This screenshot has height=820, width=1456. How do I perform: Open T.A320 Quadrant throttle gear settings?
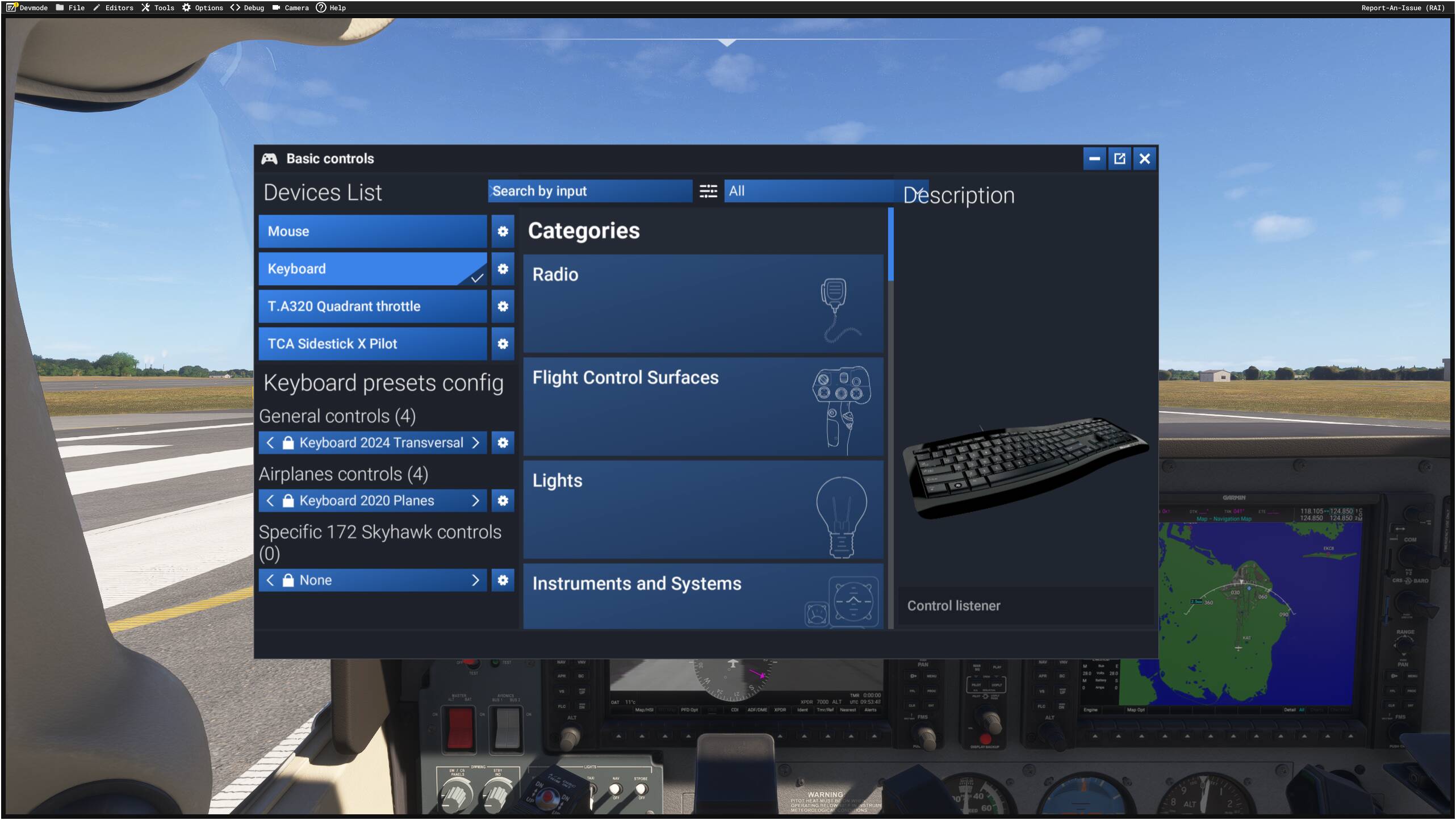503,306
